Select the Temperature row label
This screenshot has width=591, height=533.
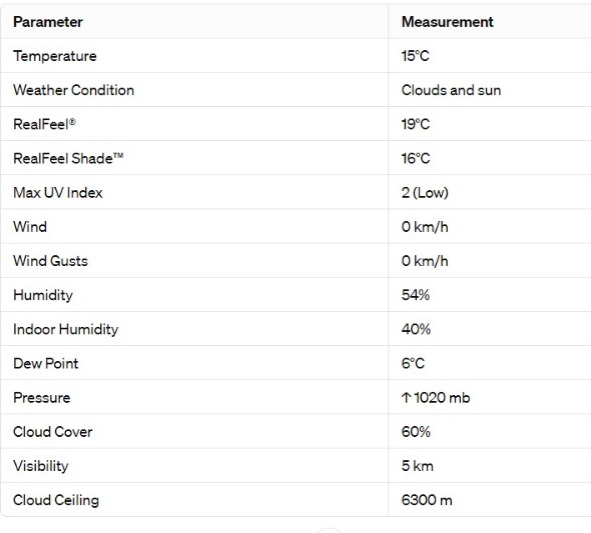[55, 56]
